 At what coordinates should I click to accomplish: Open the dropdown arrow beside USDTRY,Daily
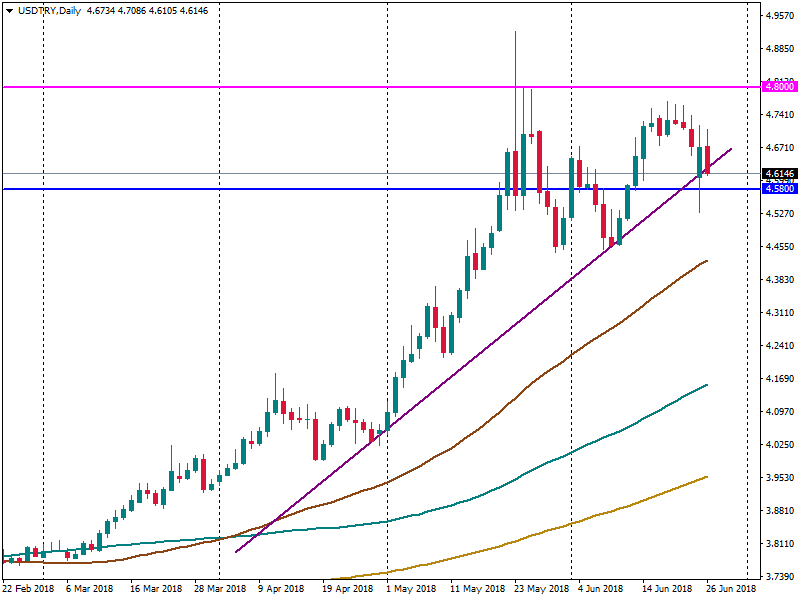[x=10, y=10]
